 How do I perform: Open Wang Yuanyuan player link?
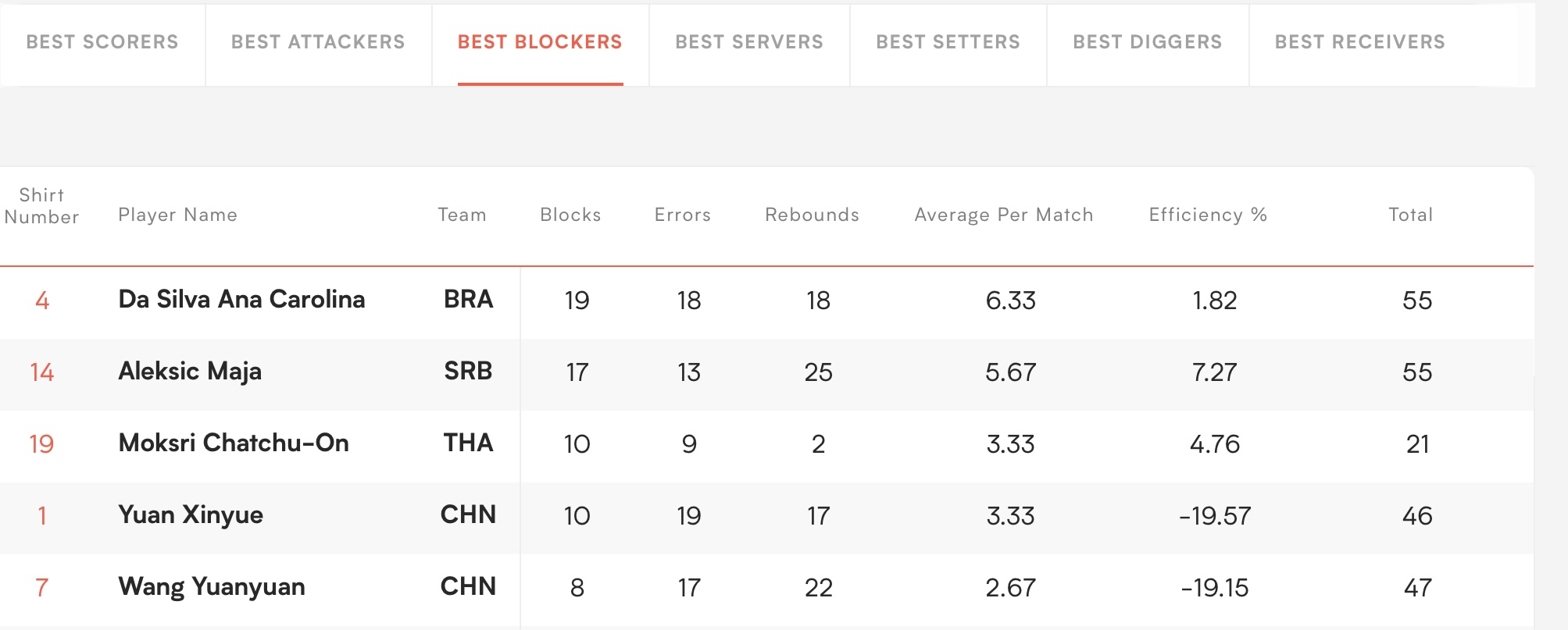(212, 586)
